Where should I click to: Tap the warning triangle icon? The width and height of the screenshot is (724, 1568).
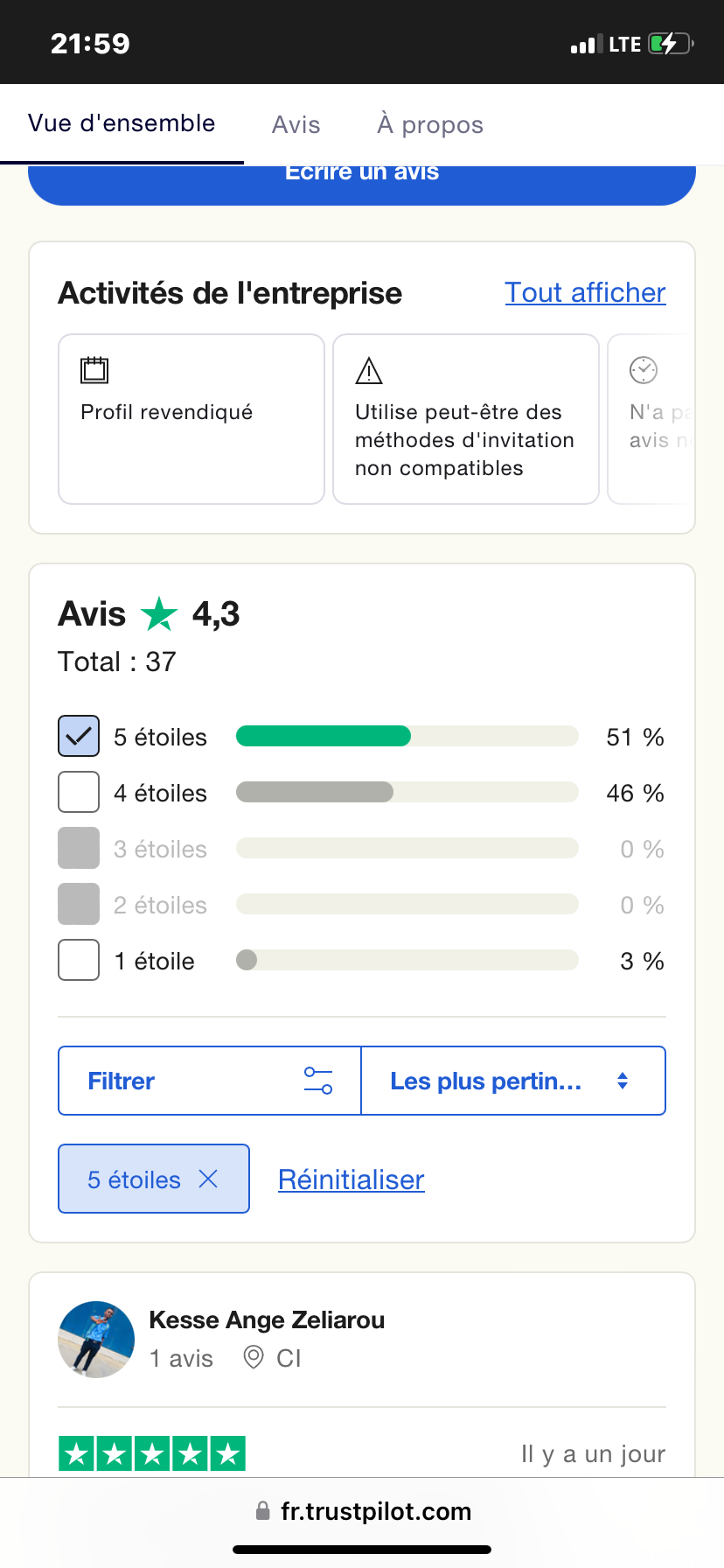click(x=369, y=371)
